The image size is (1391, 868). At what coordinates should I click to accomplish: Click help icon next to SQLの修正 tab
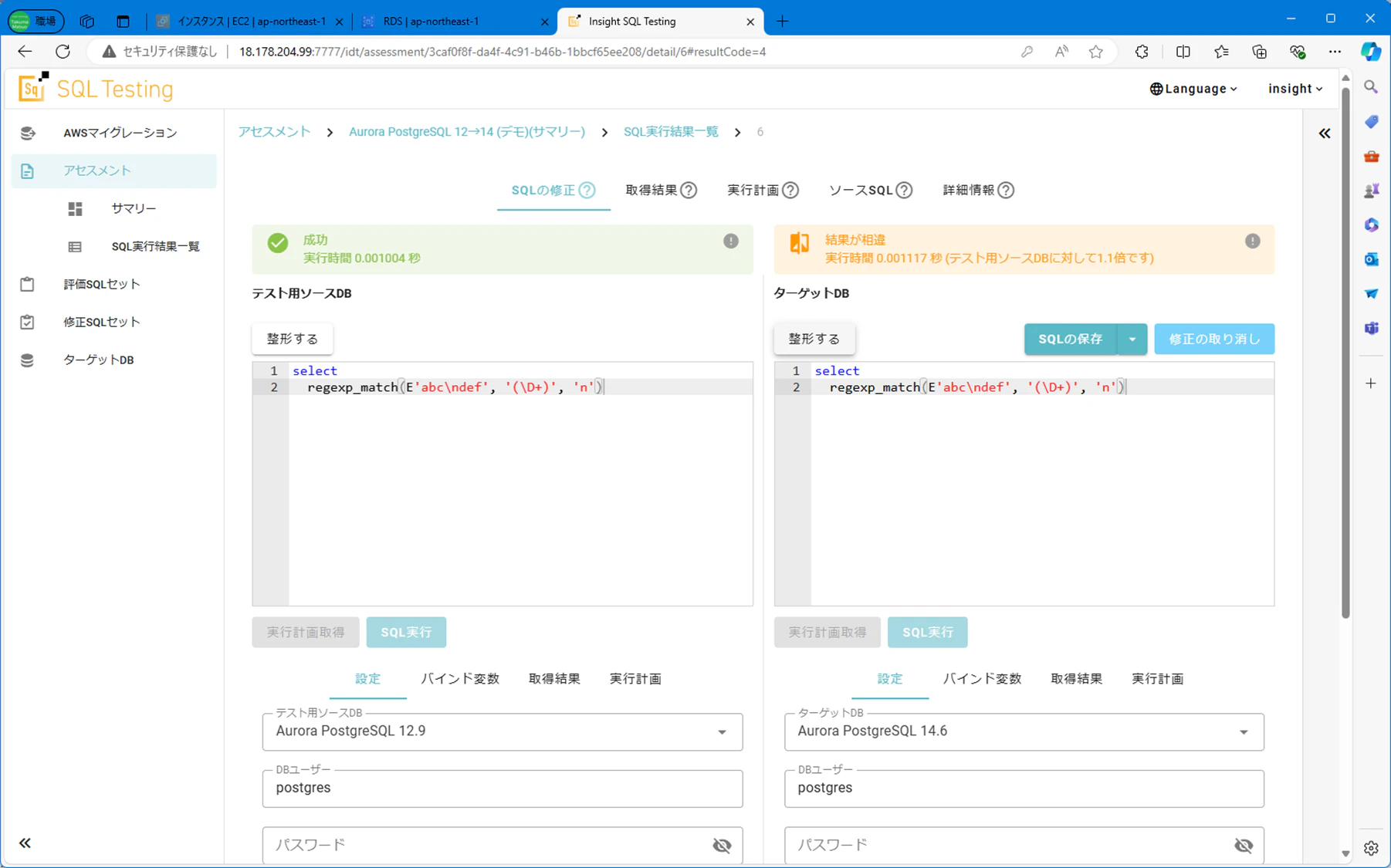pos(587,190)
